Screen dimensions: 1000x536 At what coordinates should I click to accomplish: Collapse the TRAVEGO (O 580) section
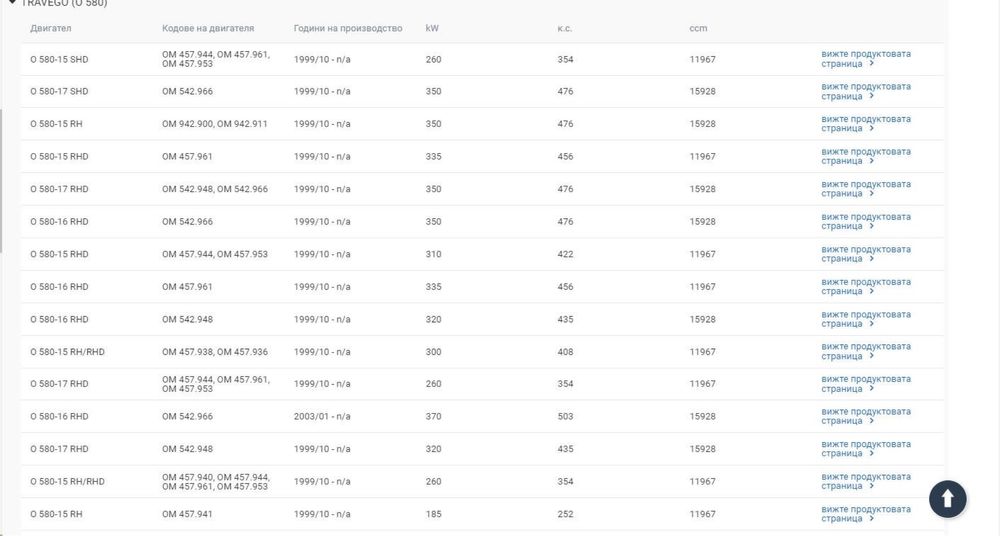tap(12, 3)
